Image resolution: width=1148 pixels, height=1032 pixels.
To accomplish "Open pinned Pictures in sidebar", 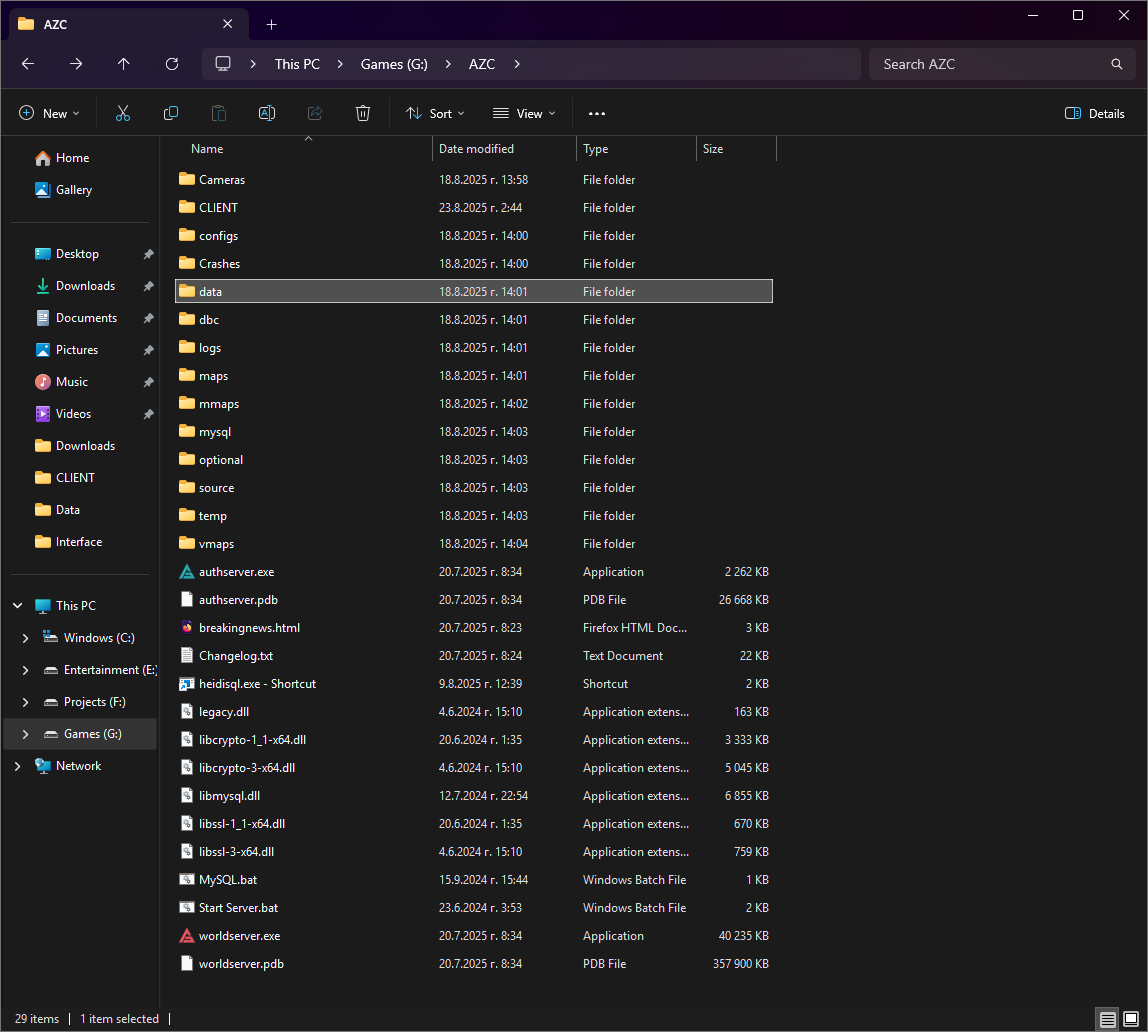I will click(77, 350).
